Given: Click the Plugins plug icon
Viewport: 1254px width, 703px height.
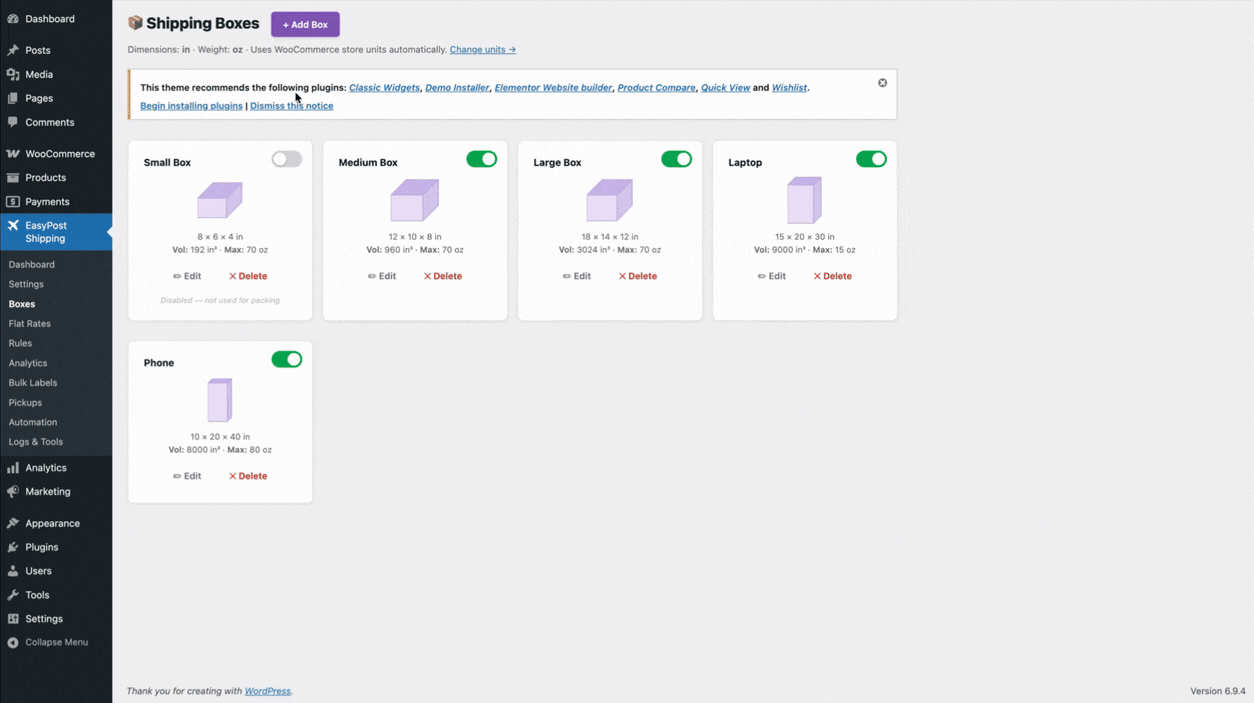Looking at the screenshot, I should (x=13, y=547).
